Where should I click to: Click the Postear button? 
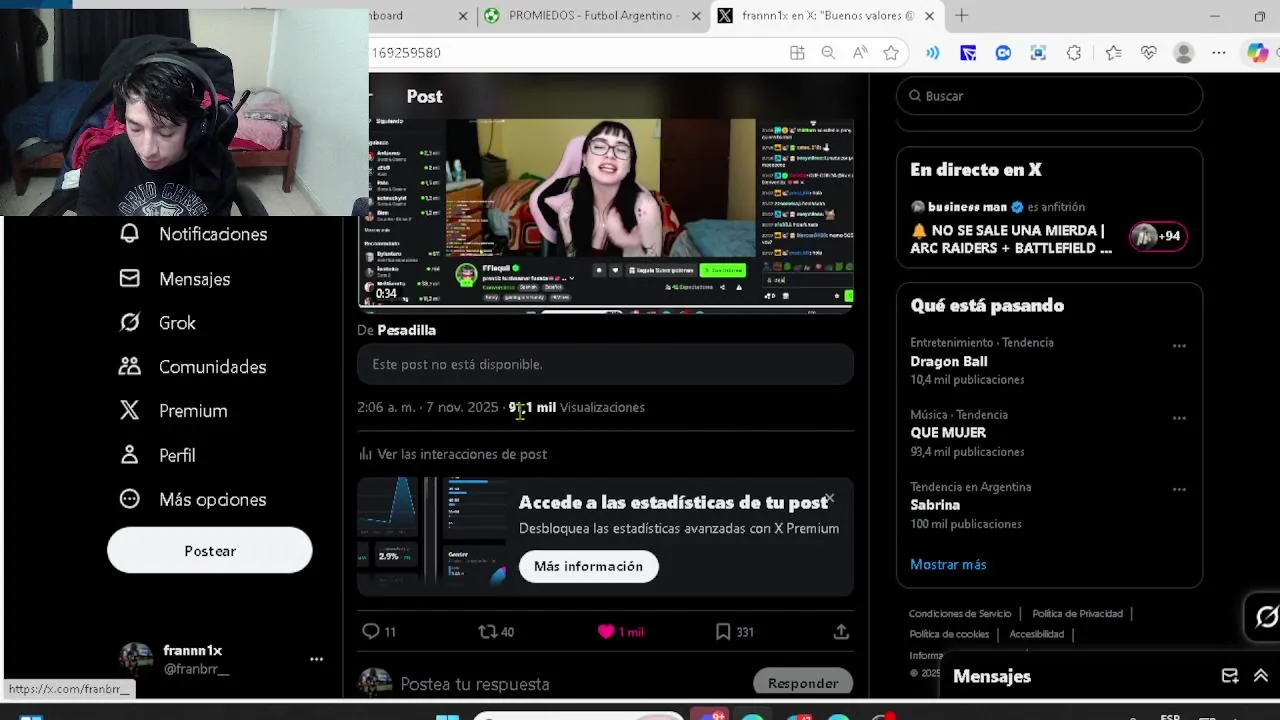210,551
